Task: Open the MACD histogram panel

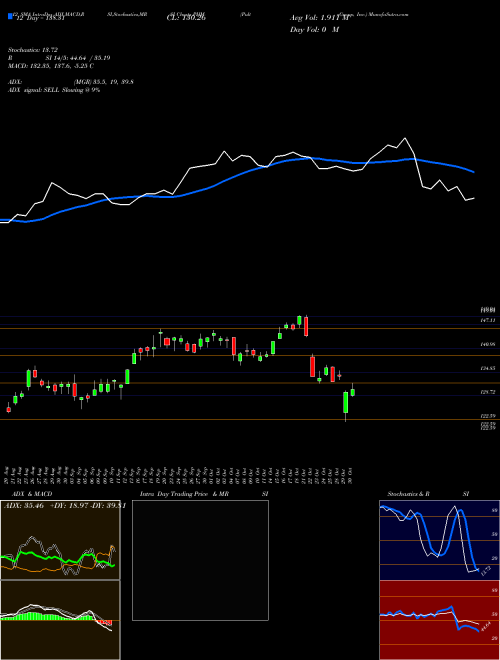Action: [x=60, y=620]
